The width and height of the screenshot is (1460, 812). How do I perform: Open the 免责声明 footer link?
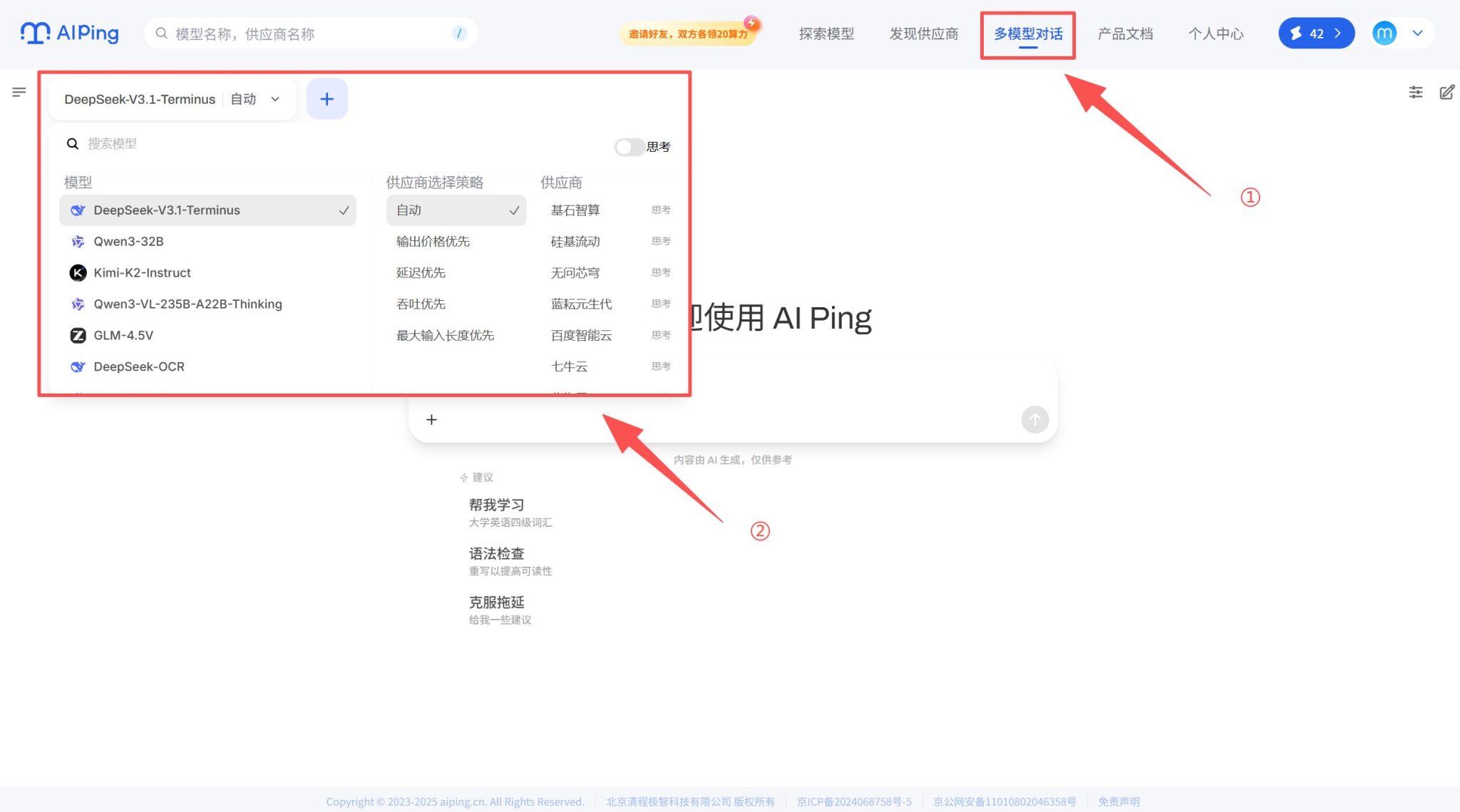[1119, 802]
